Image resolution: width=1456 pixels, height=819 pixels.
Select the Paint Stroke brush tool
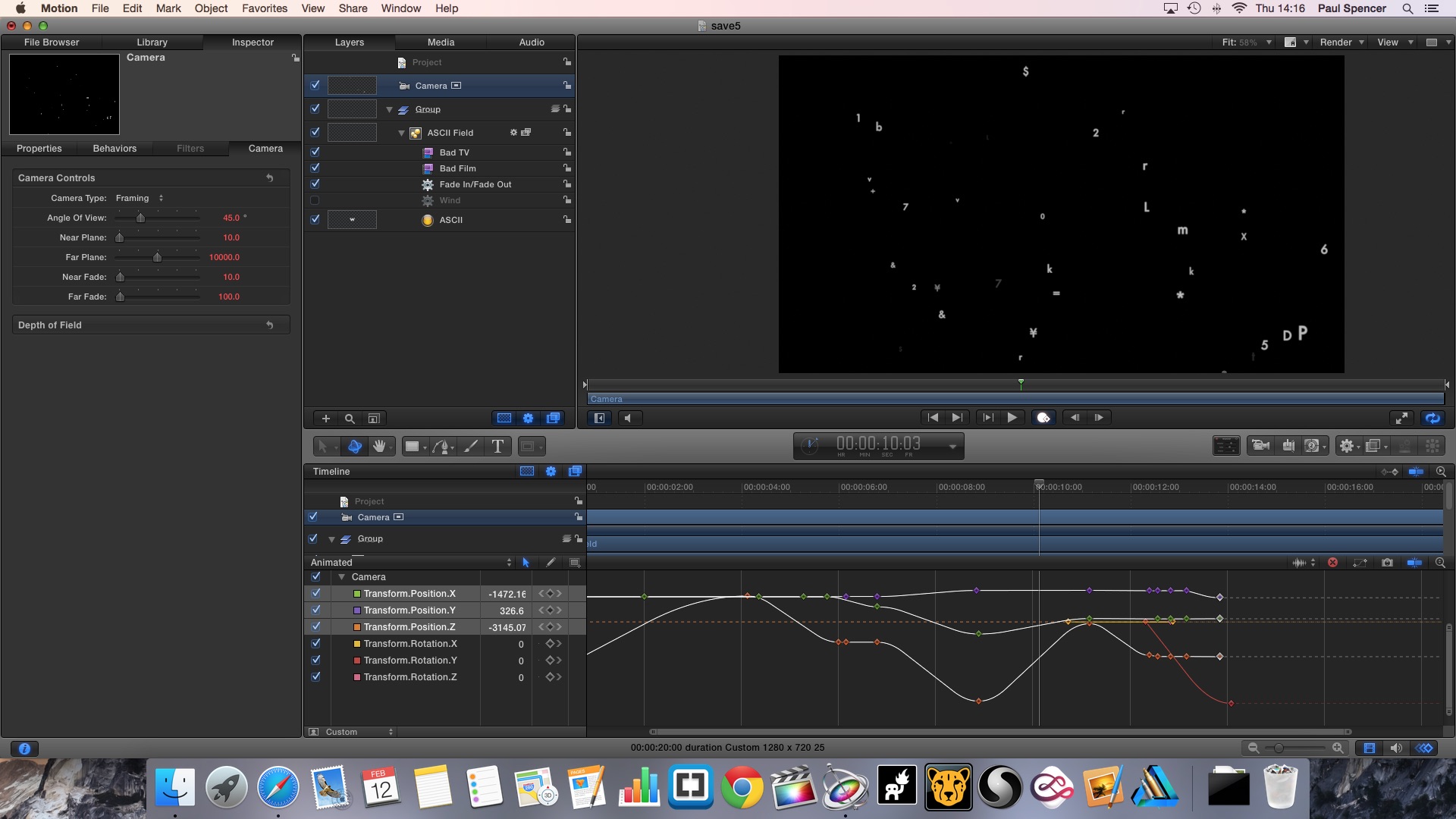471,447
